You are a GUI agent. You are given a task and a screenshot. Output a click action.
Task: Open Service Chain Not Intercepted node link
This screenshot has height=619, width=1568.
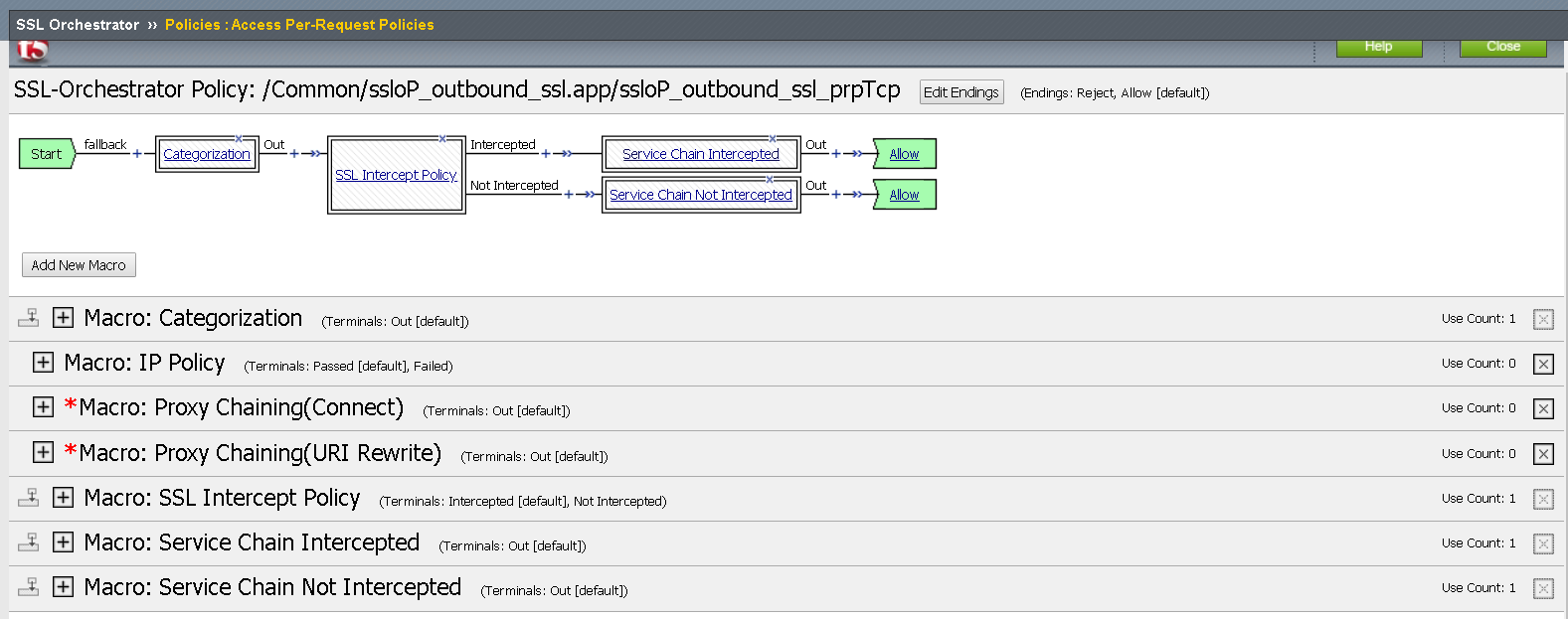[701, 195]
